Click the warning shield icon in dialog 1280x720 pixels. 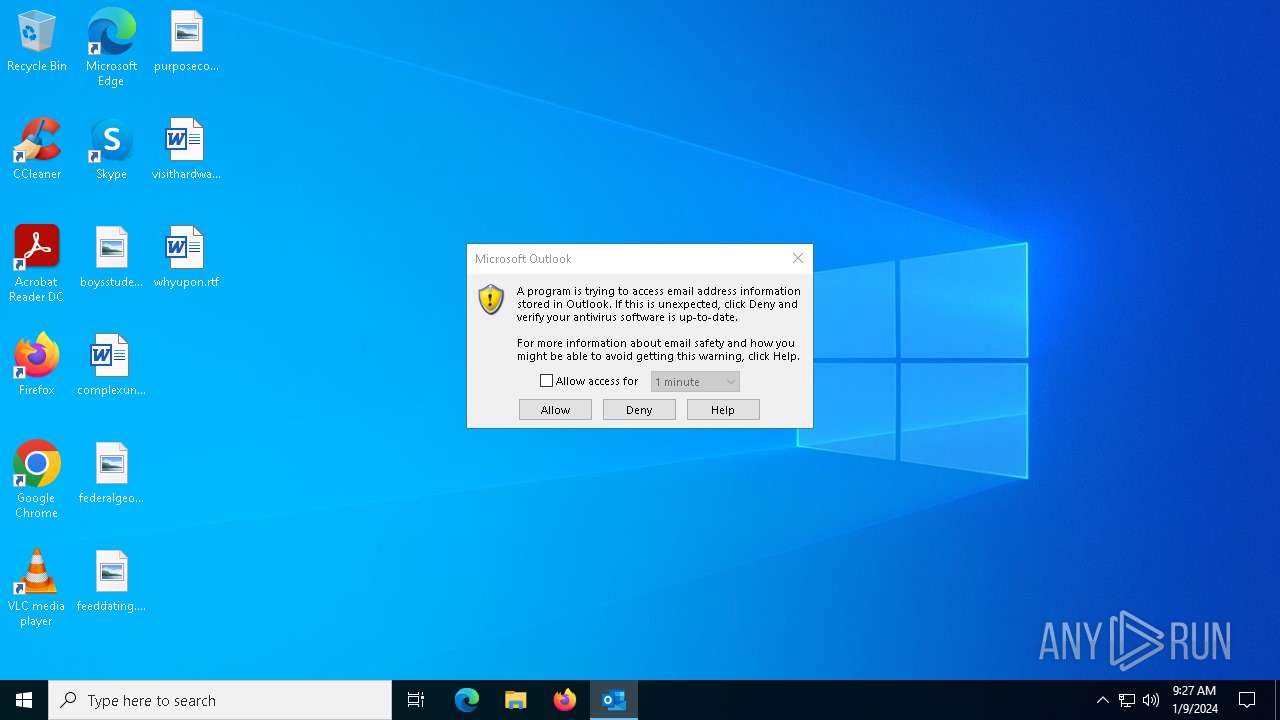[491, 299]
